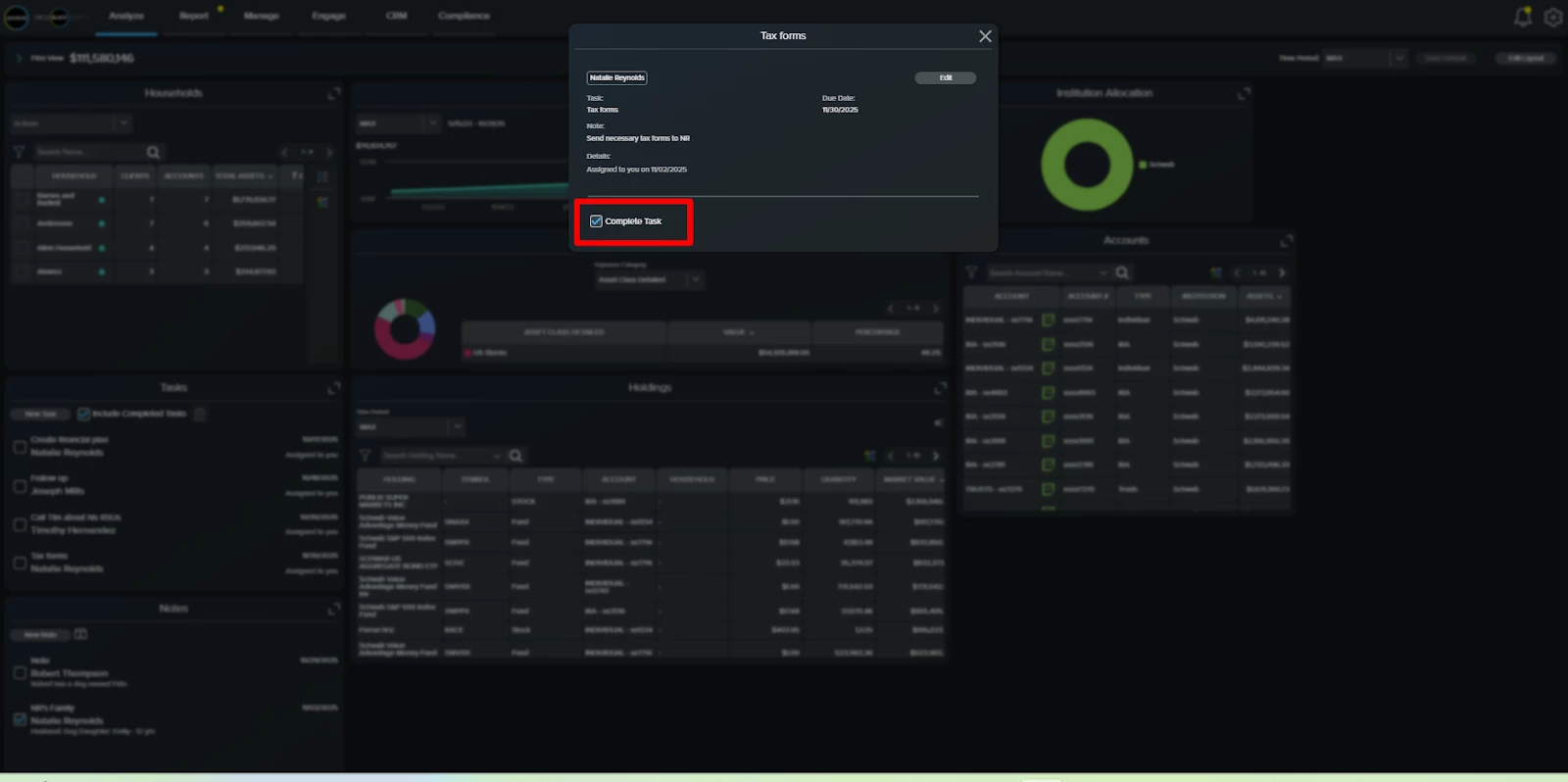Close the Tax forms dialog
This screenshot has width=1568, height=782.
click(x=985, y=36)
